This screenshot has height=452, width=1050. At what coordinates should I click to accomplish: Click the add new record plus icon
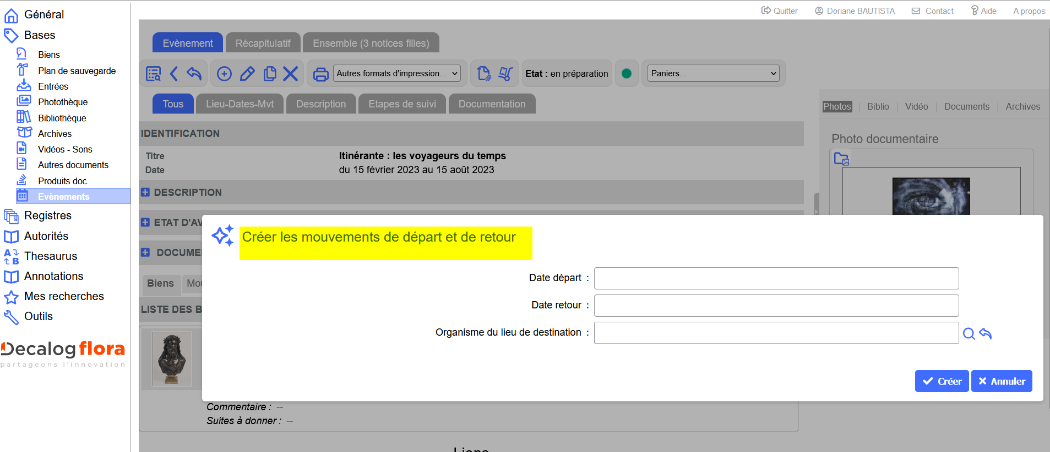[224, 73]
